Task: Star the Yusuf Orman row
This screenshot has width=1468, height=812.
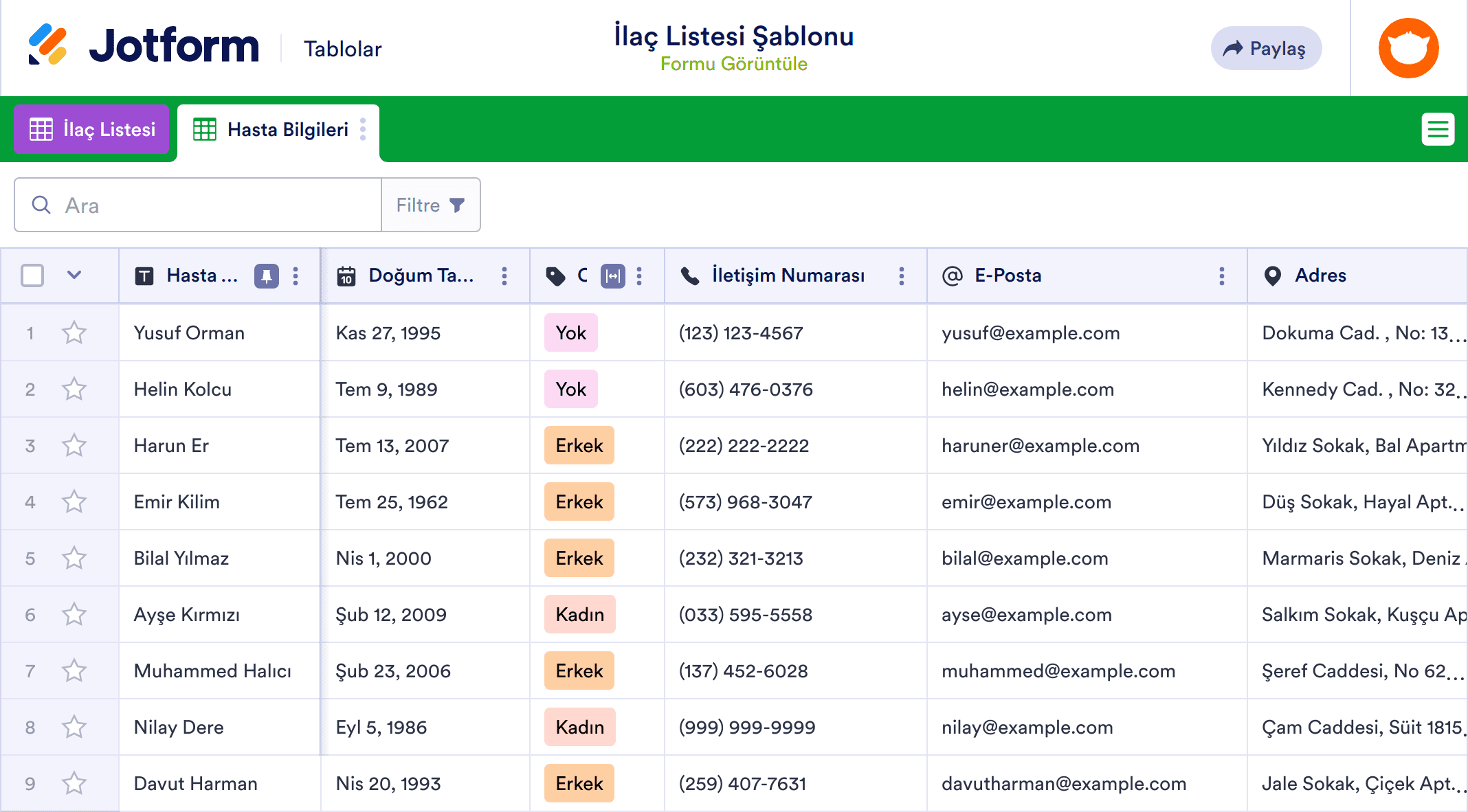Action: coord(74,333)
